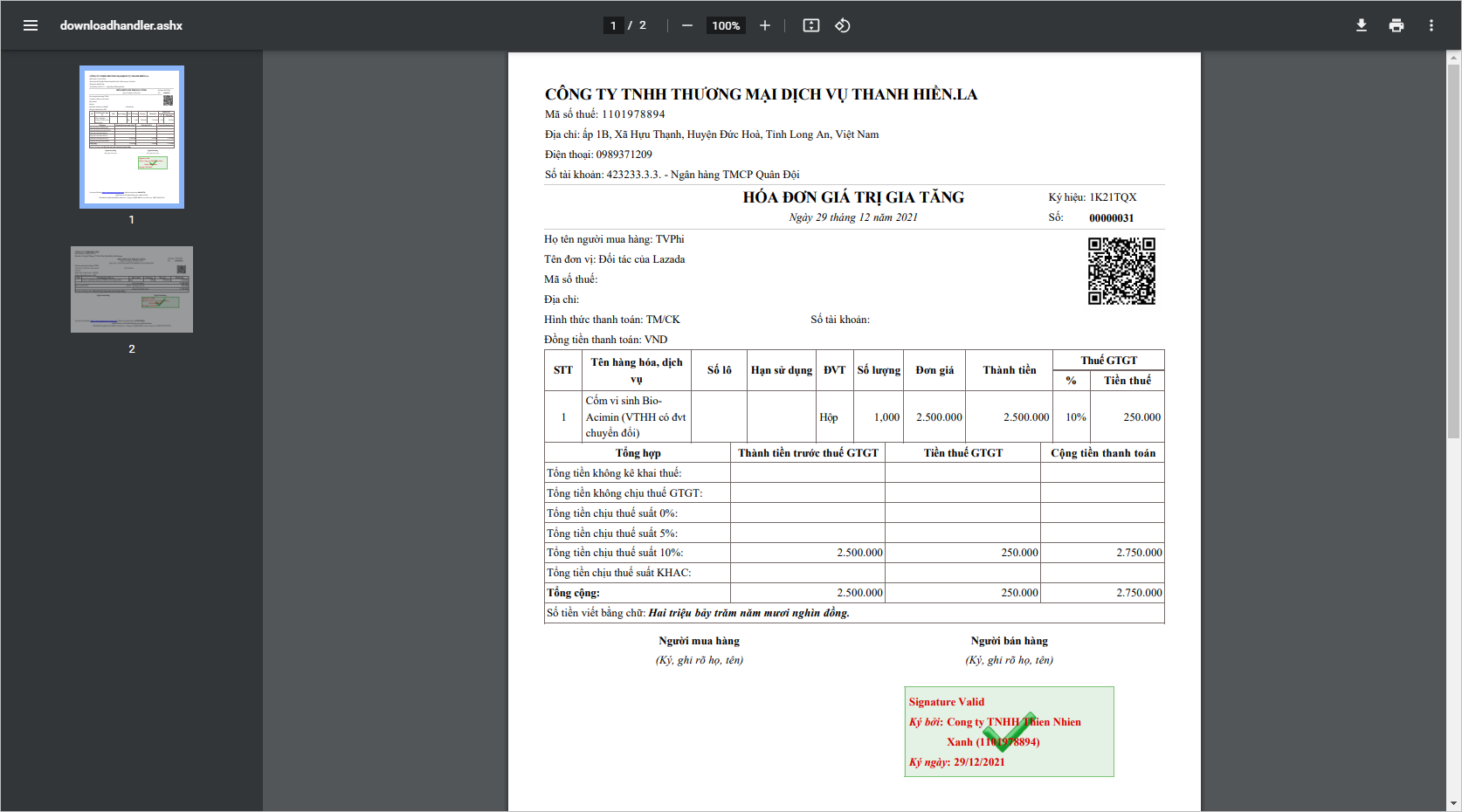Click the tax amount 250.000 in item row
Screen dimensions: 1462x812
(x=1127, y=417)
